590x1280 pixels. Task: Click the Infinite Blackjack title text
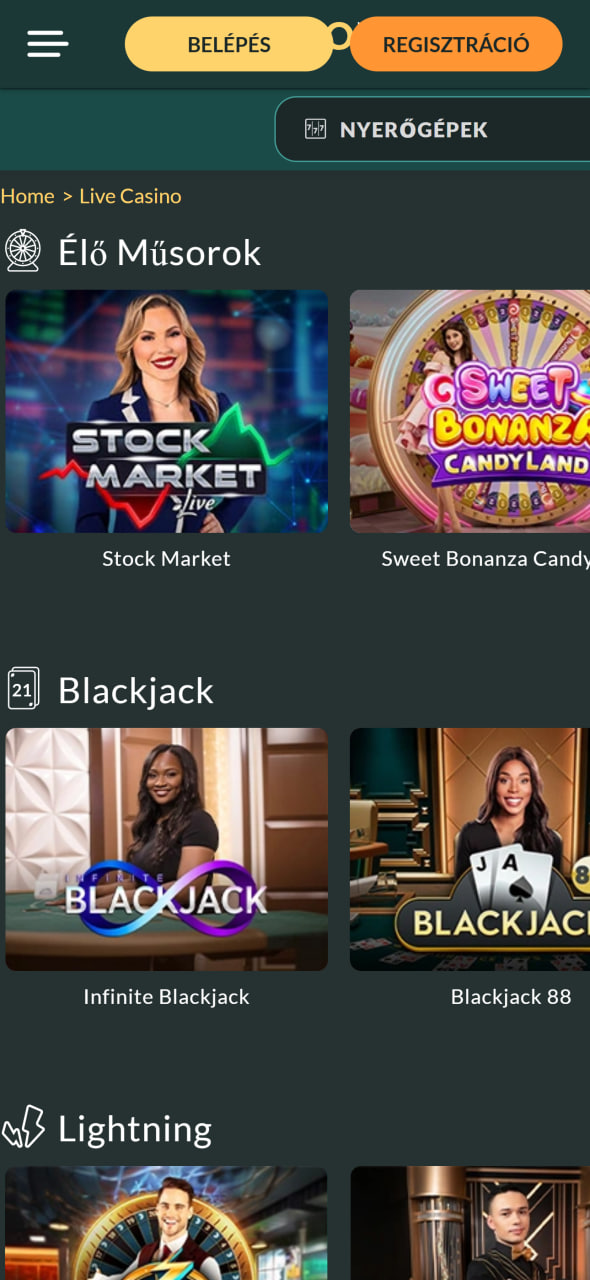pyautogui.click(x=166, y=997)
